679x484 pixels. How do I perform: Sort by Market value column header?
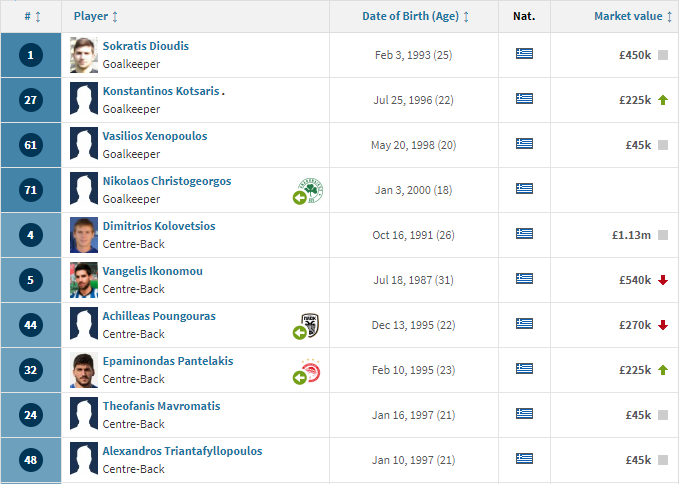pos(633,16)
